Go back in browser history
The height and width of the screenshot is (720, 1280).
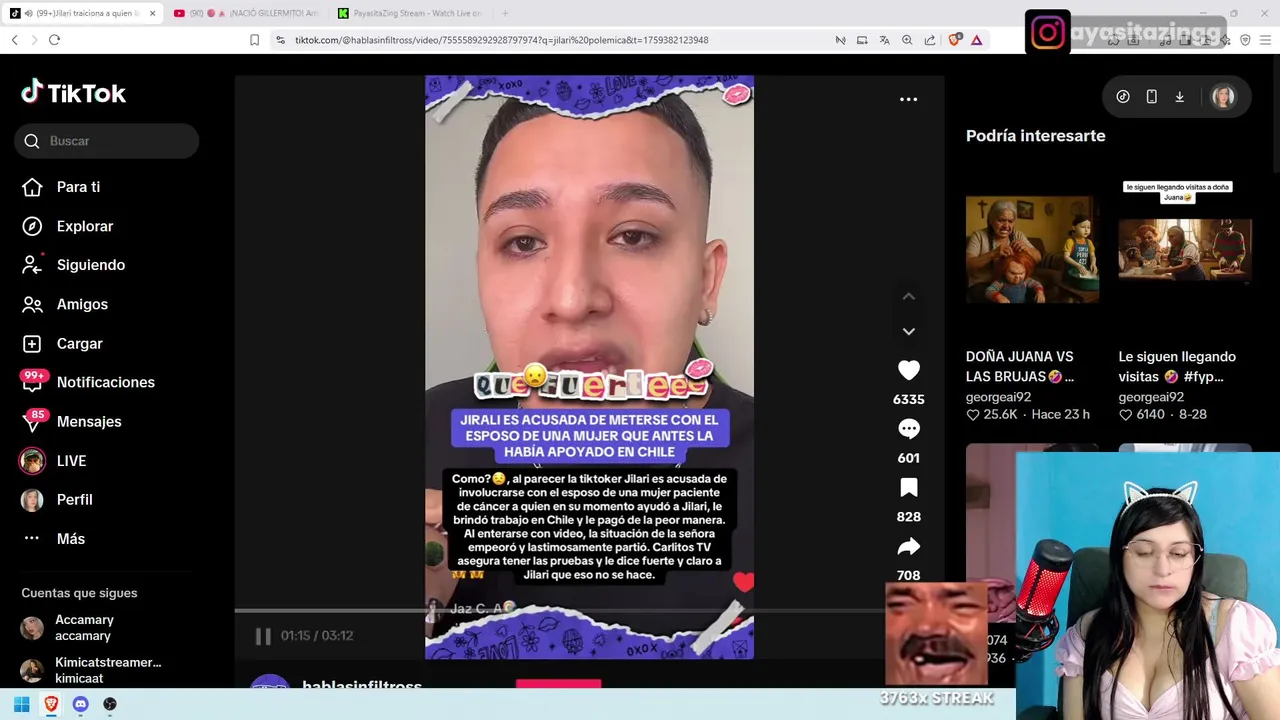pos(15,40)
